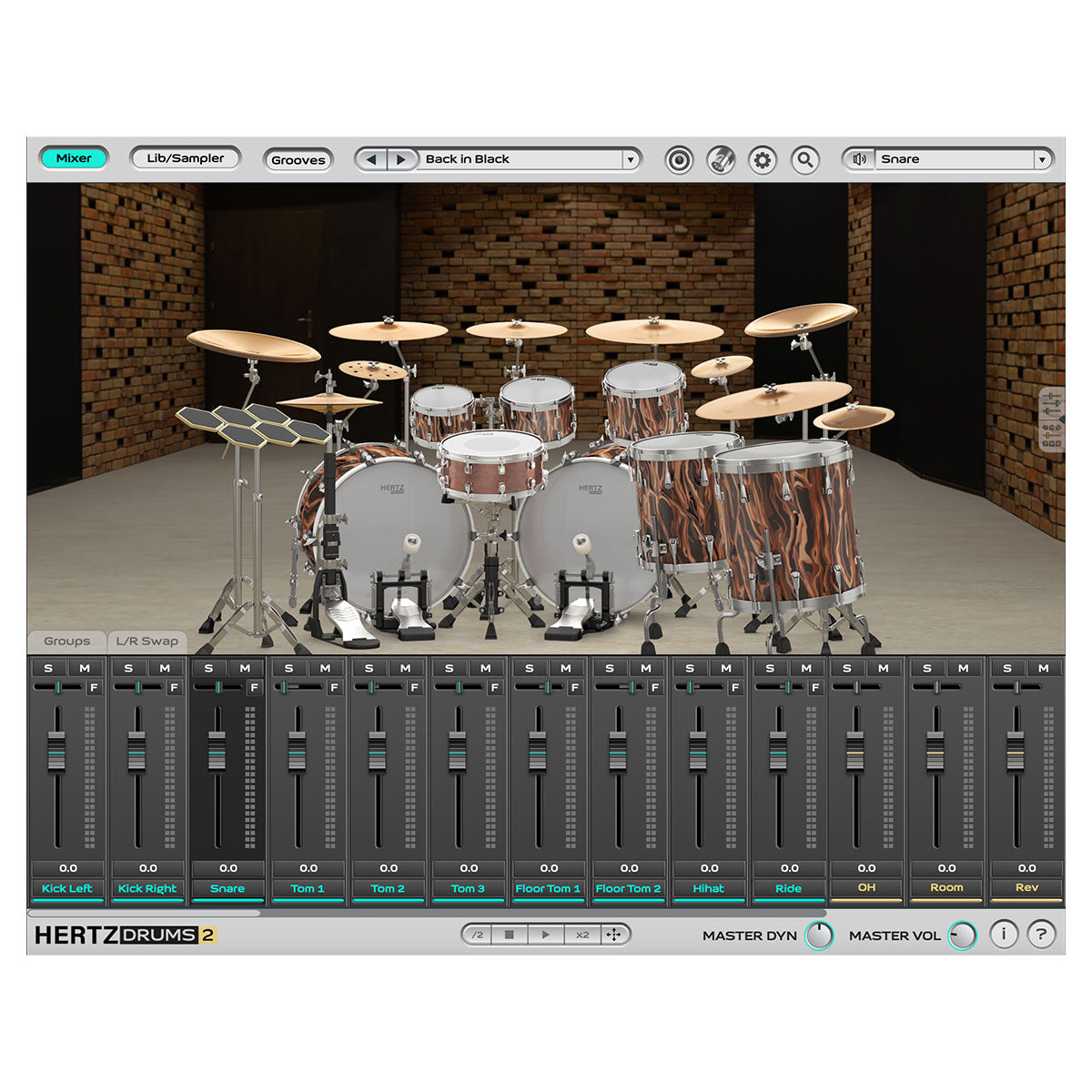Select the Snare channel label
Screen dimensions: 1092x1092
227,889
